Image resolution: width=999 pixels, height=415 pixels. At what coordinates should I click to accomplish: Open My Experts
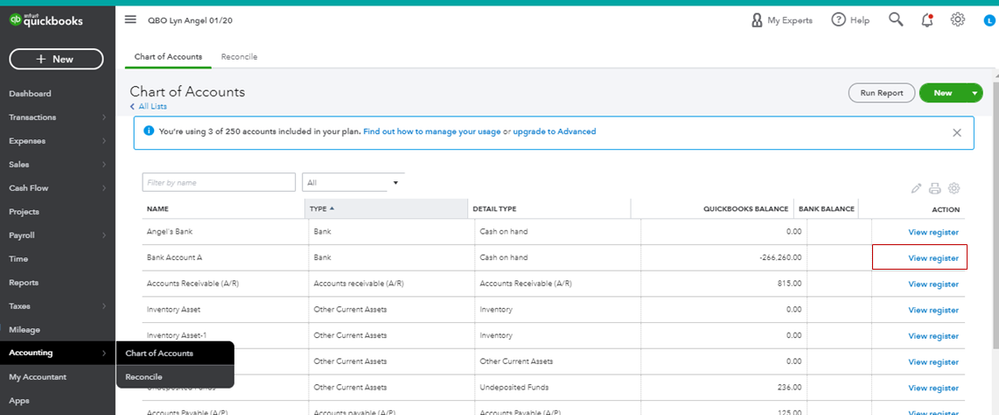782,20
